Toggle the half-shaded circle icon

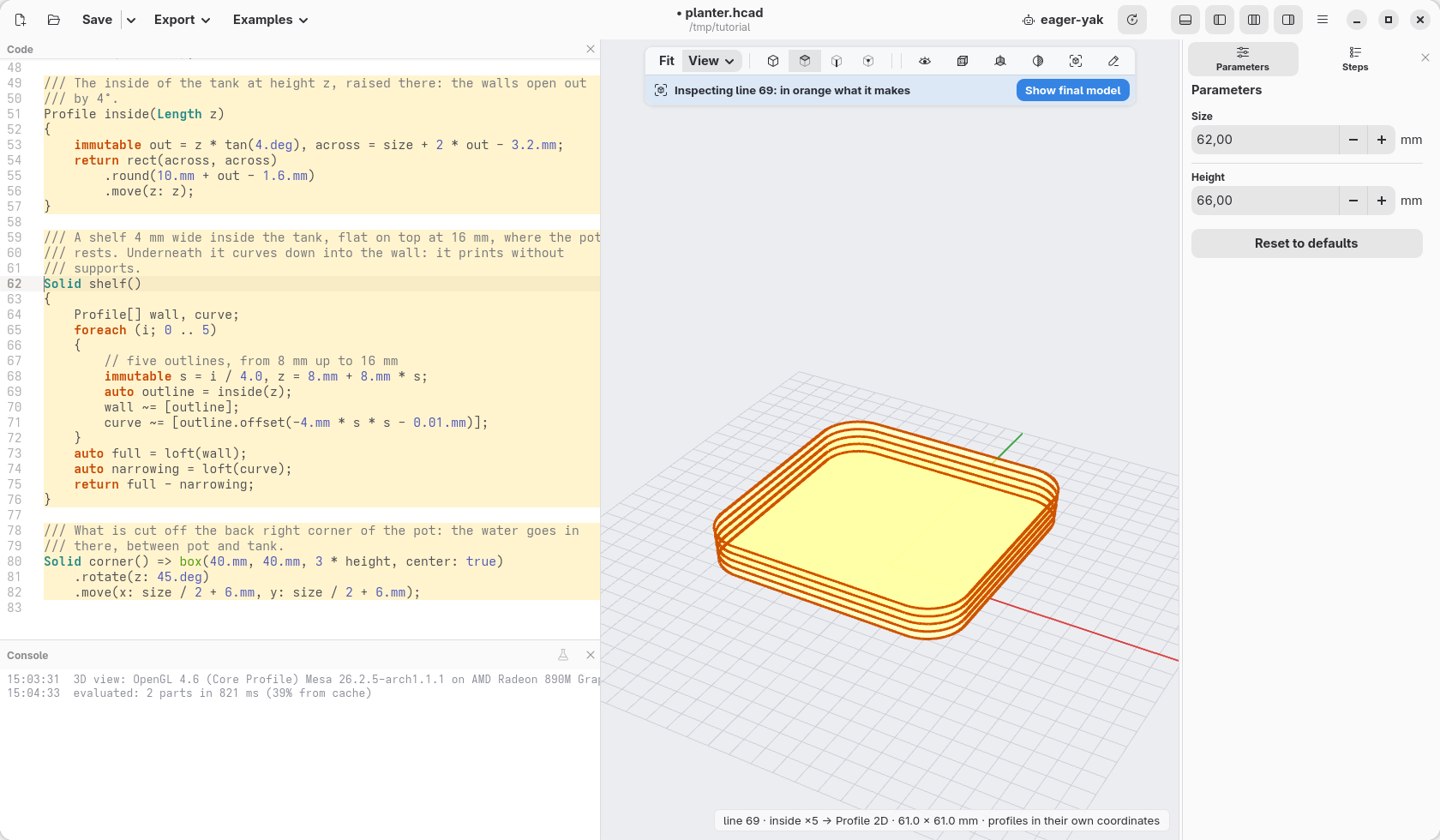[x=1038, y=61]
